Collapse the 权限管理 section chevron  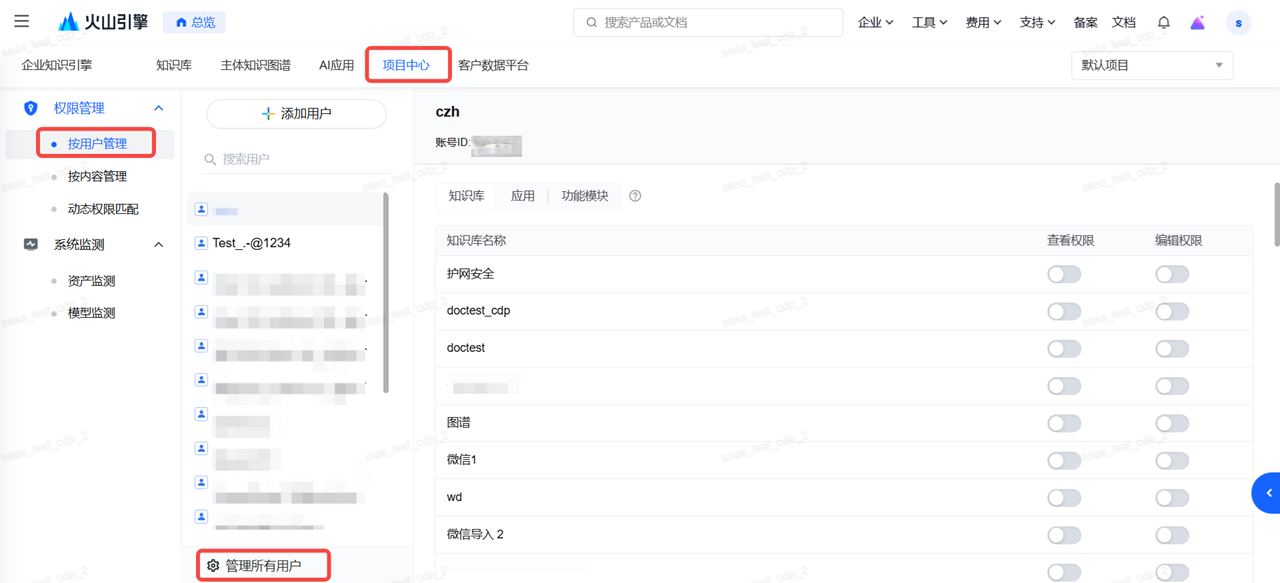pyautogui.click(x=158, y=108)
